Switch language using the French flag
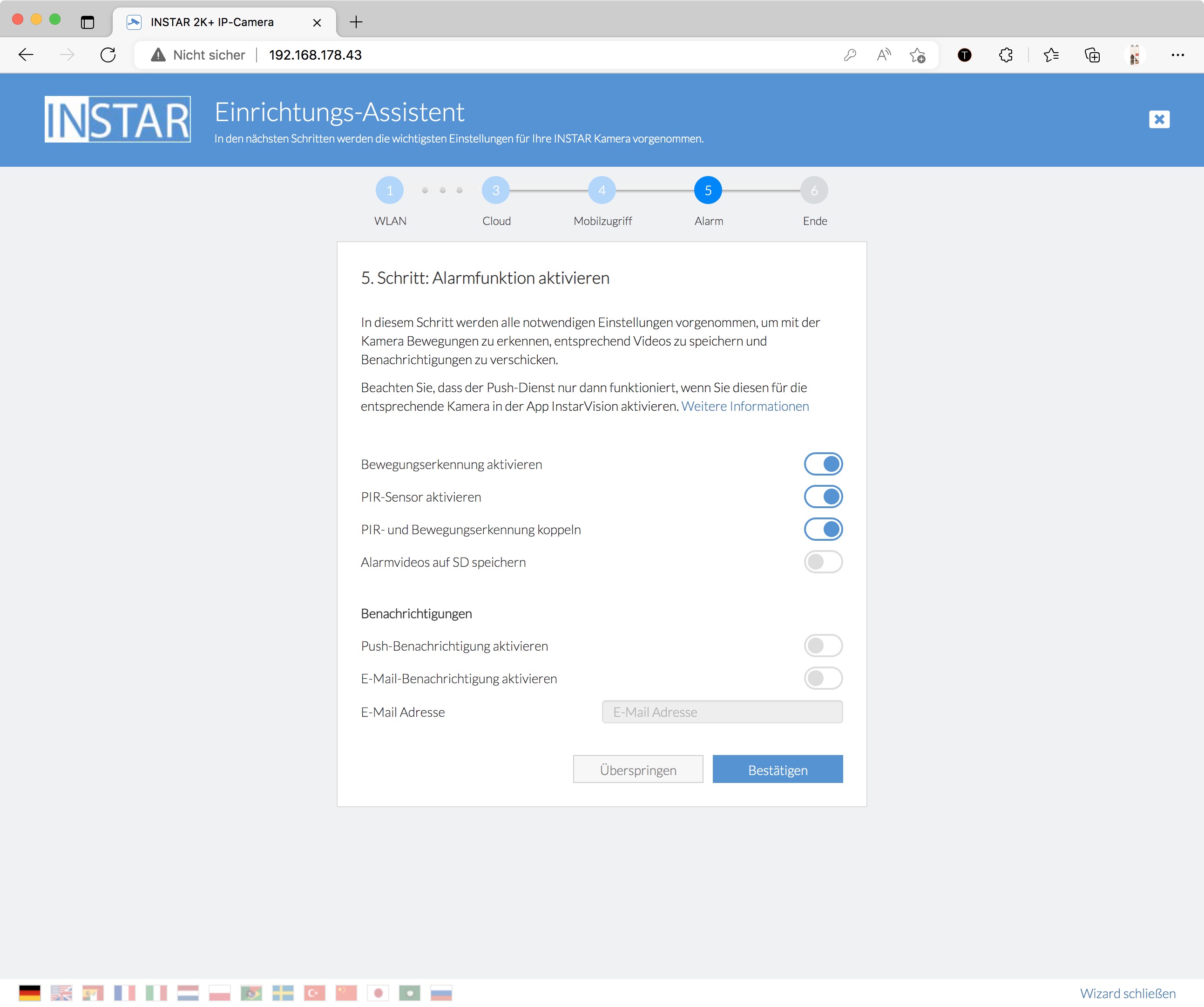1204x1007 pixels. pos(124,993)
